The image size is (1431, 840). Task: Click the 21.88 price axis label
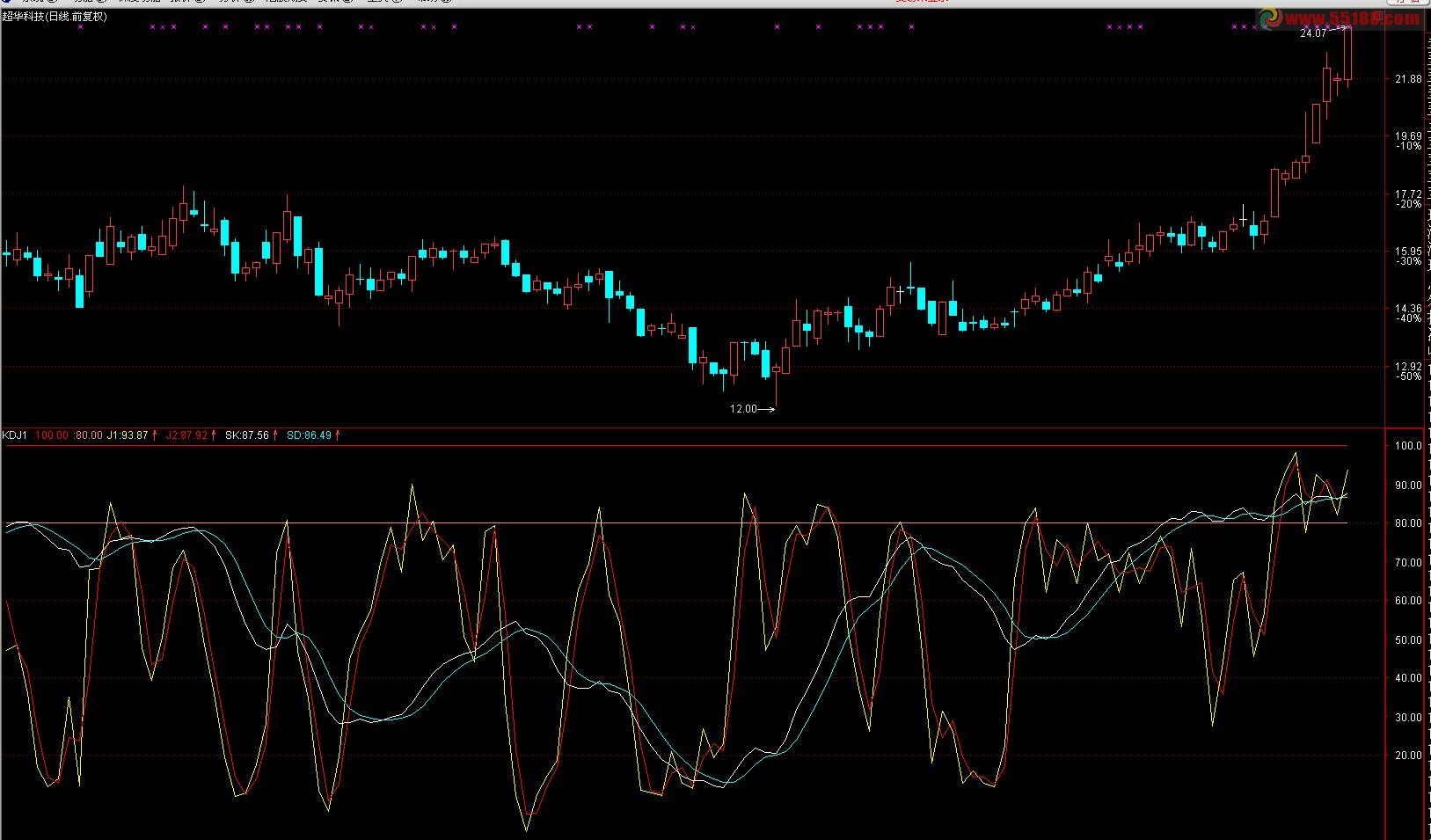[x=1408, y=79]
